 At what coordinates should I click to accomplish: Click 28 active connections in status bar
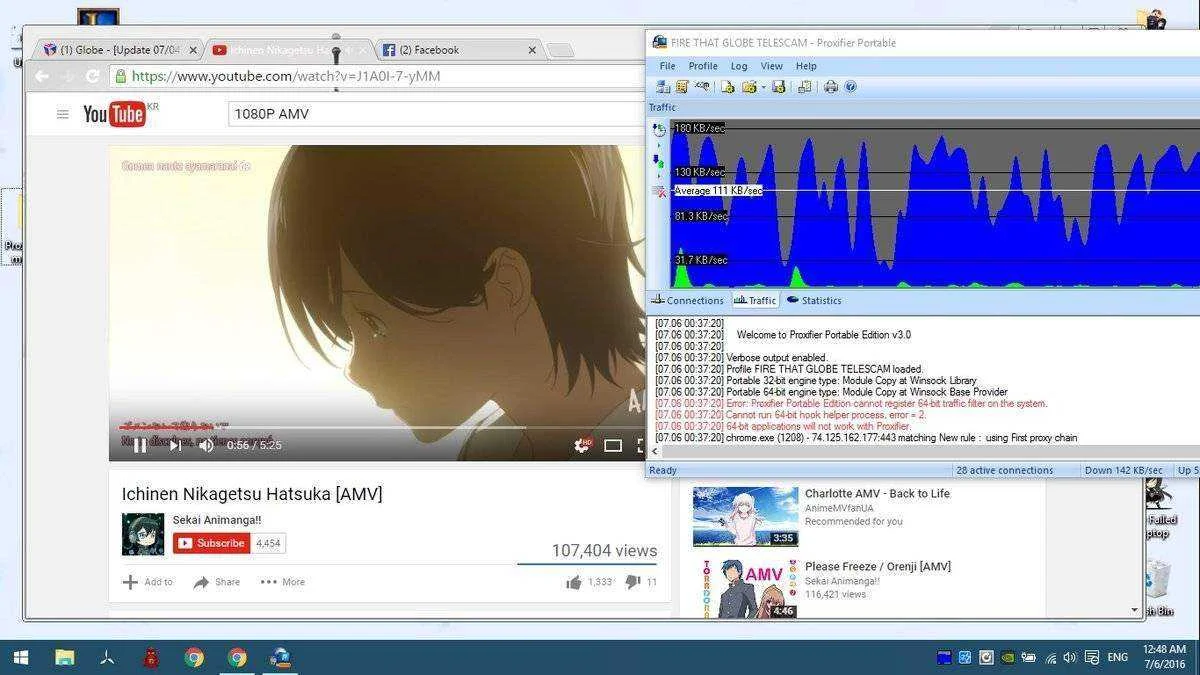pyautogui.click(x=1004, y=470)
